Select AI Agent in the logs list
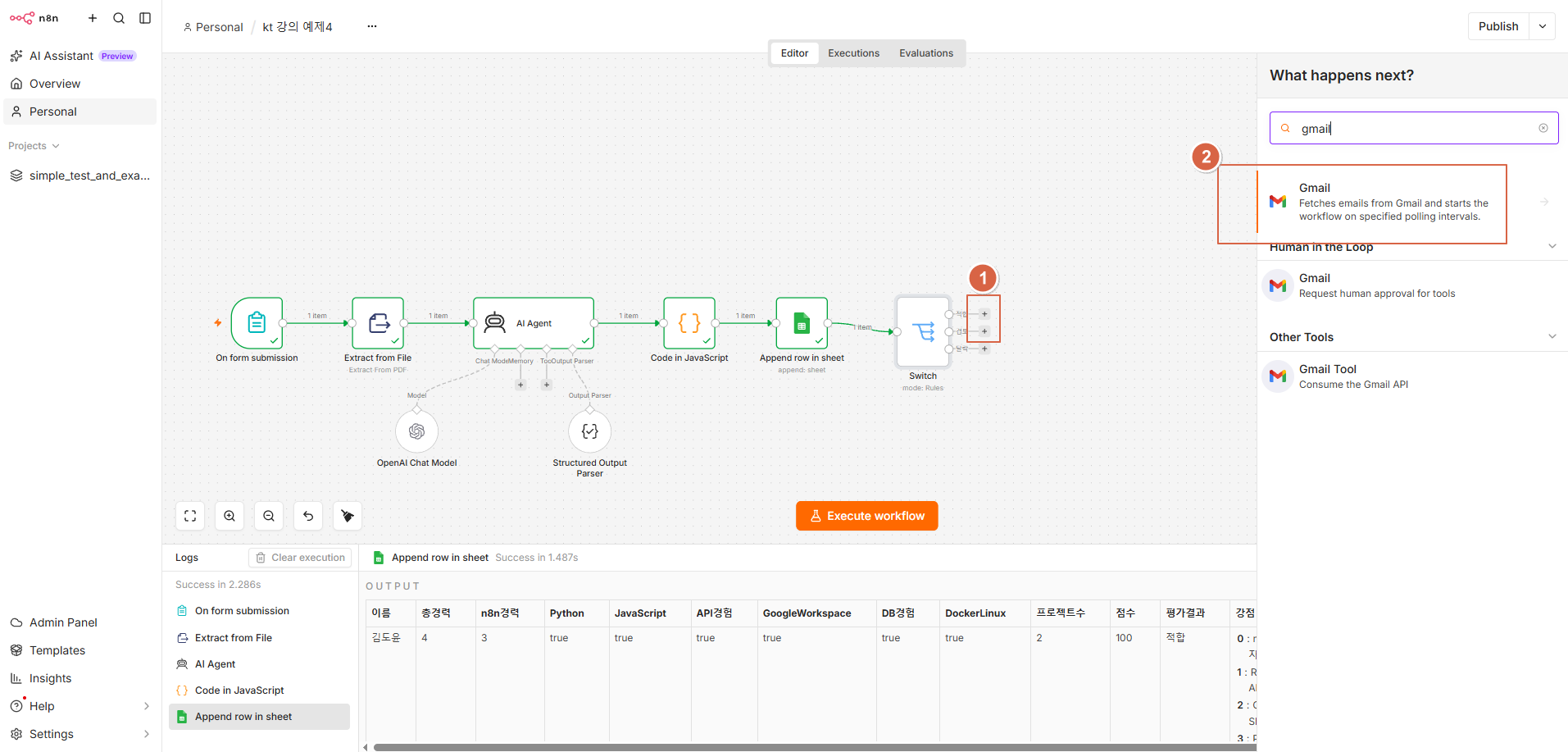Image resolution: width=1568 pixels, height=752 pixels. 259,664
